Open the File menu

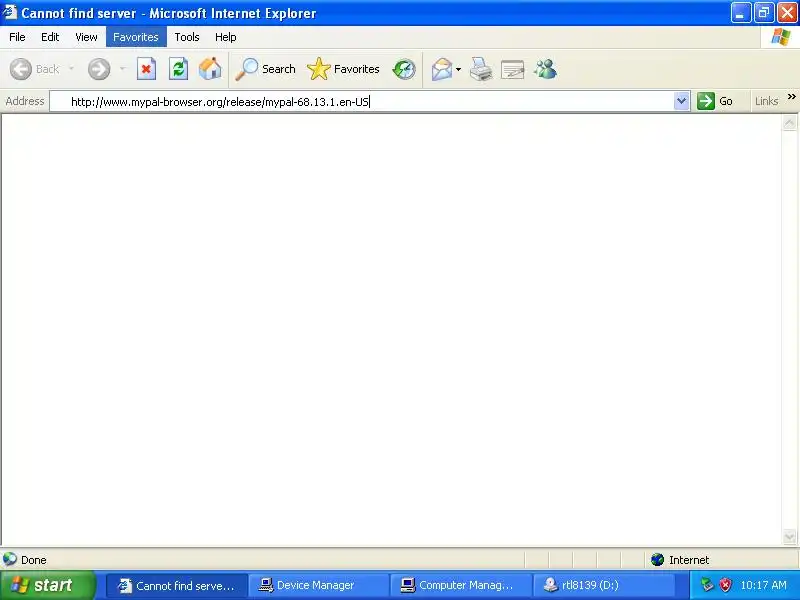[x=17, y=37]
